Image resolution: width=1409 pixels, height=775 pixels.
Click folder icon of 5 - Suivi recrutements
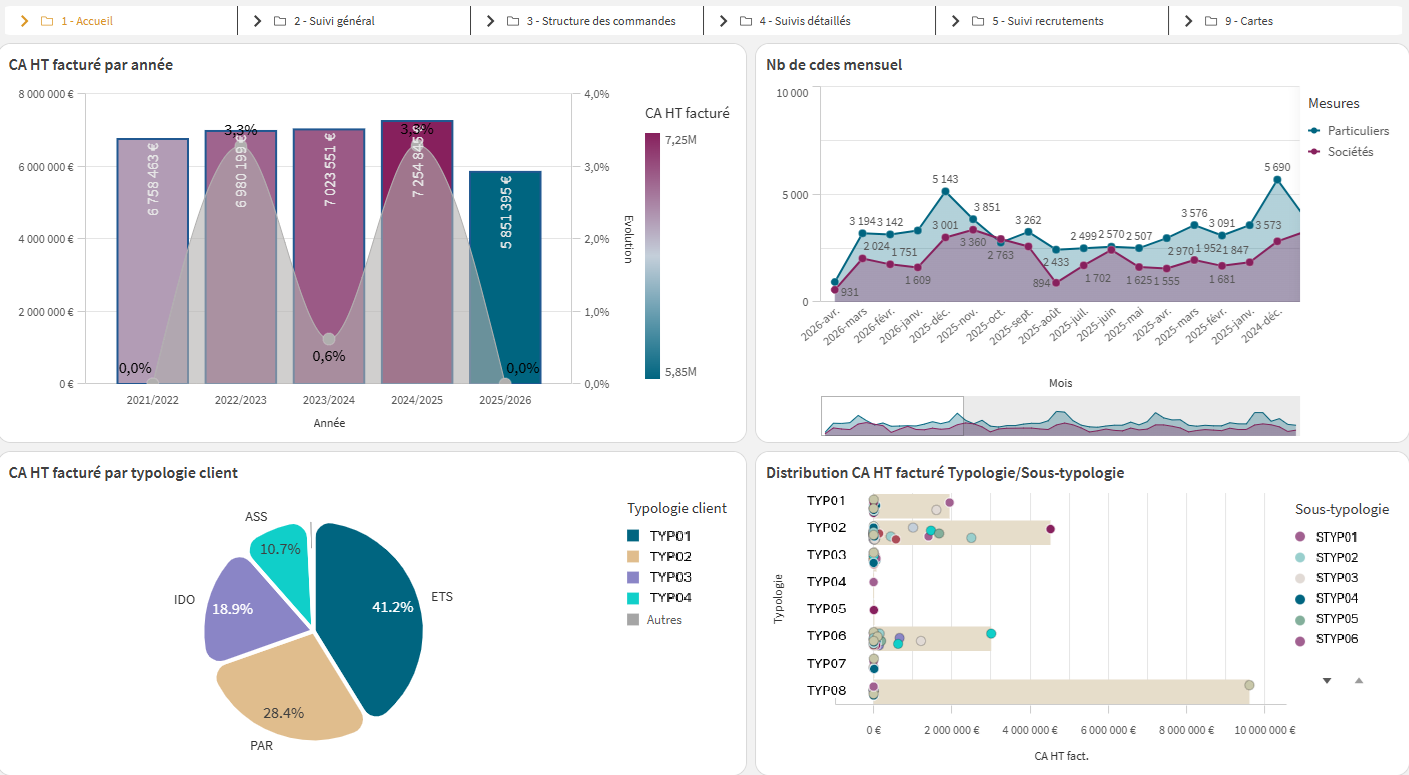979,21
